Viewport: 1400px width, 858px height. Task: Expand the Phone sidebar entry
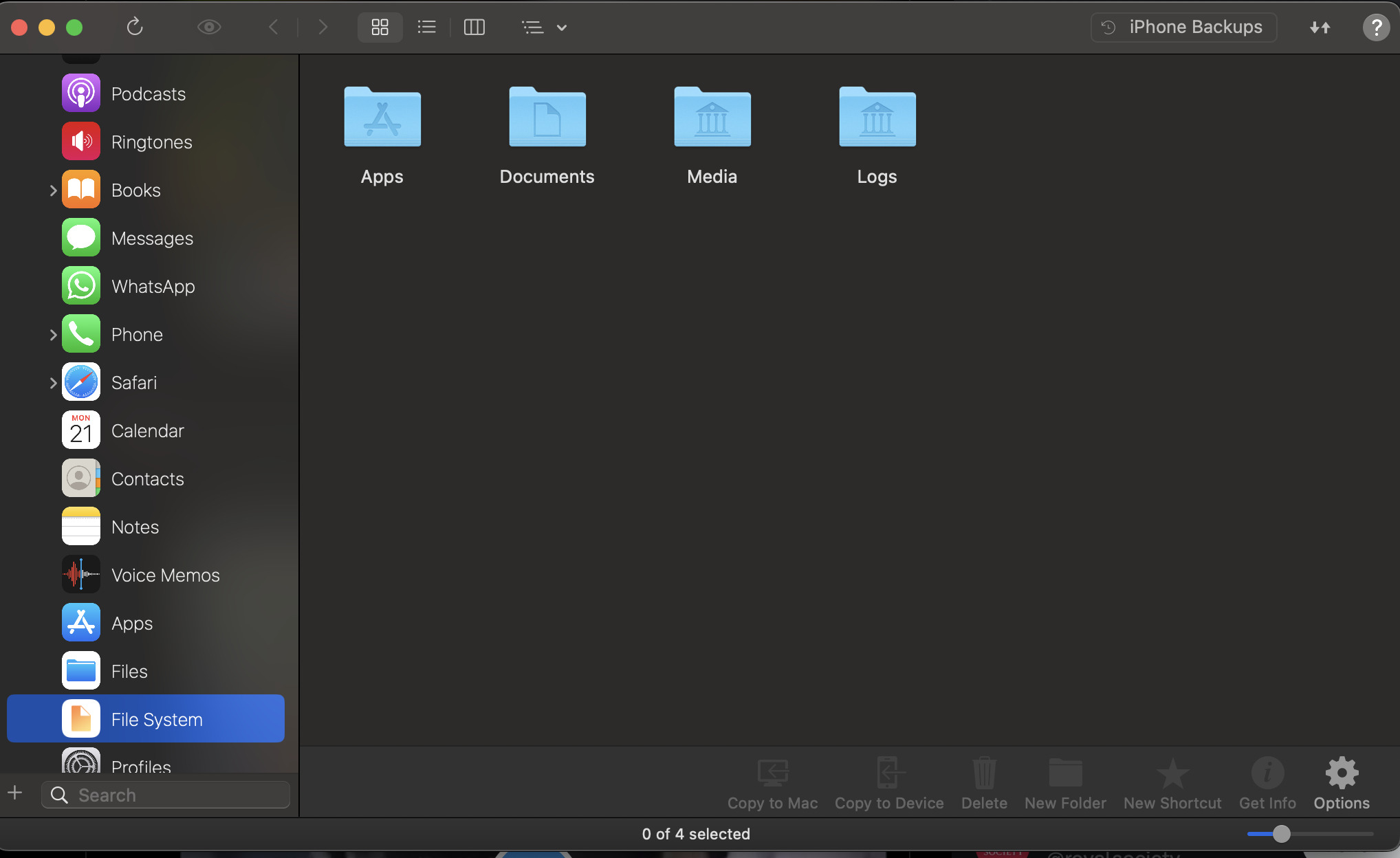coord(53,335)
